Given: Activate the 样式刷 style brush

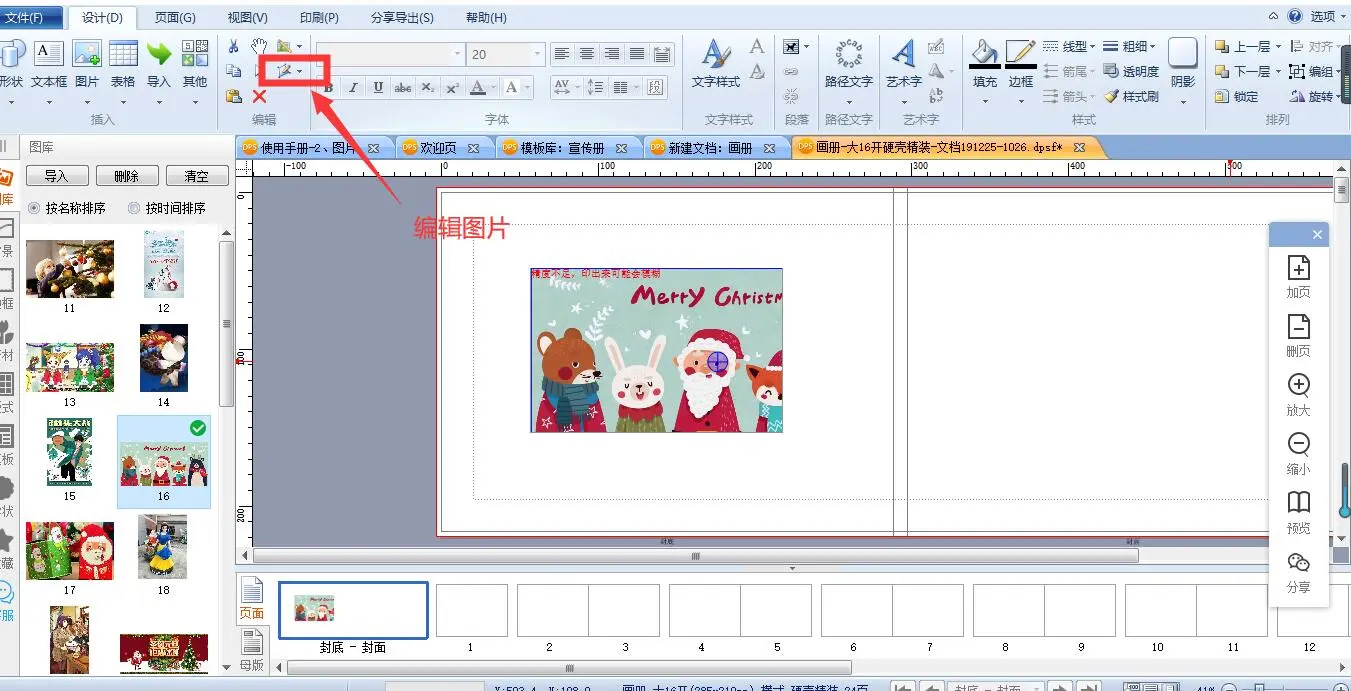Looking at the screenshot, I should (1131, 96).
